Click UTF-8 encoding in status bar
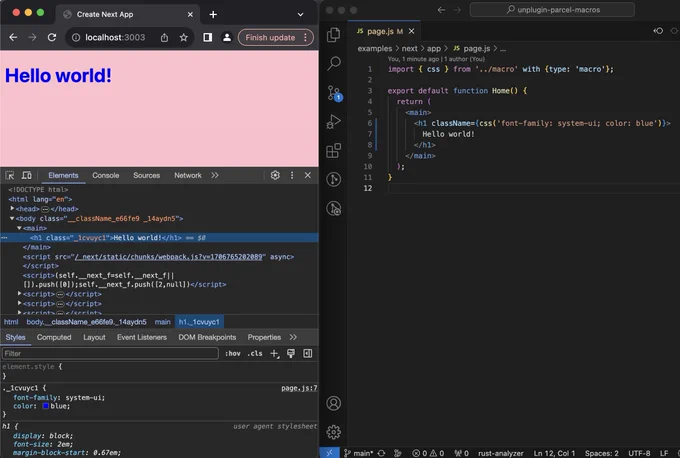The width and height of the screenshot is (680, 458). 639,453
